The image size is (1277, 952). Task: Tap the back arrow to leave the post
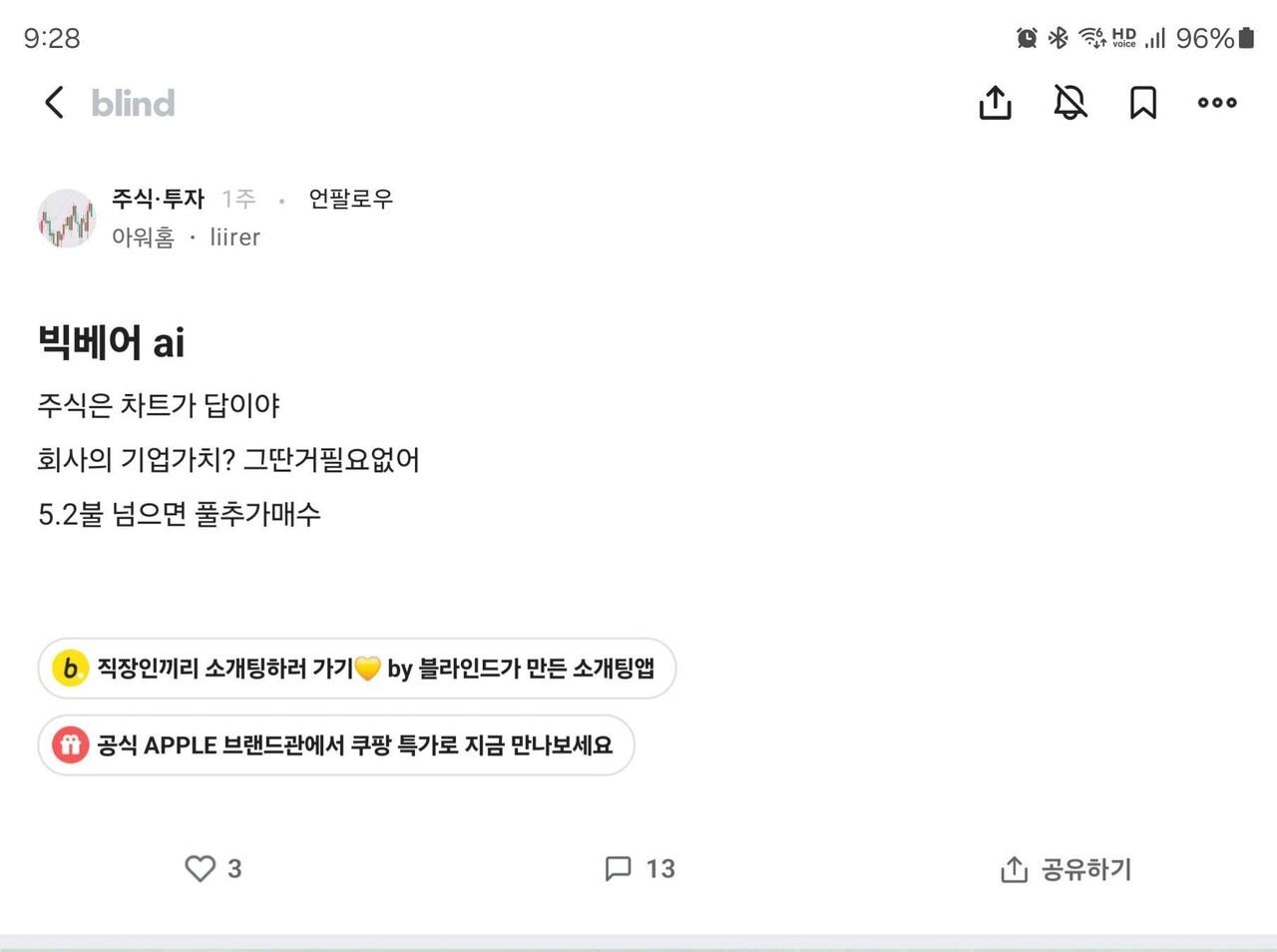coord(54,102)
